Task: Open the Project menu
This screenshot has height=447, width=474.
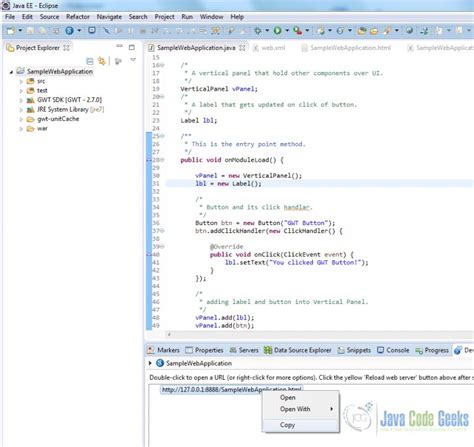Action: point(164,17)
